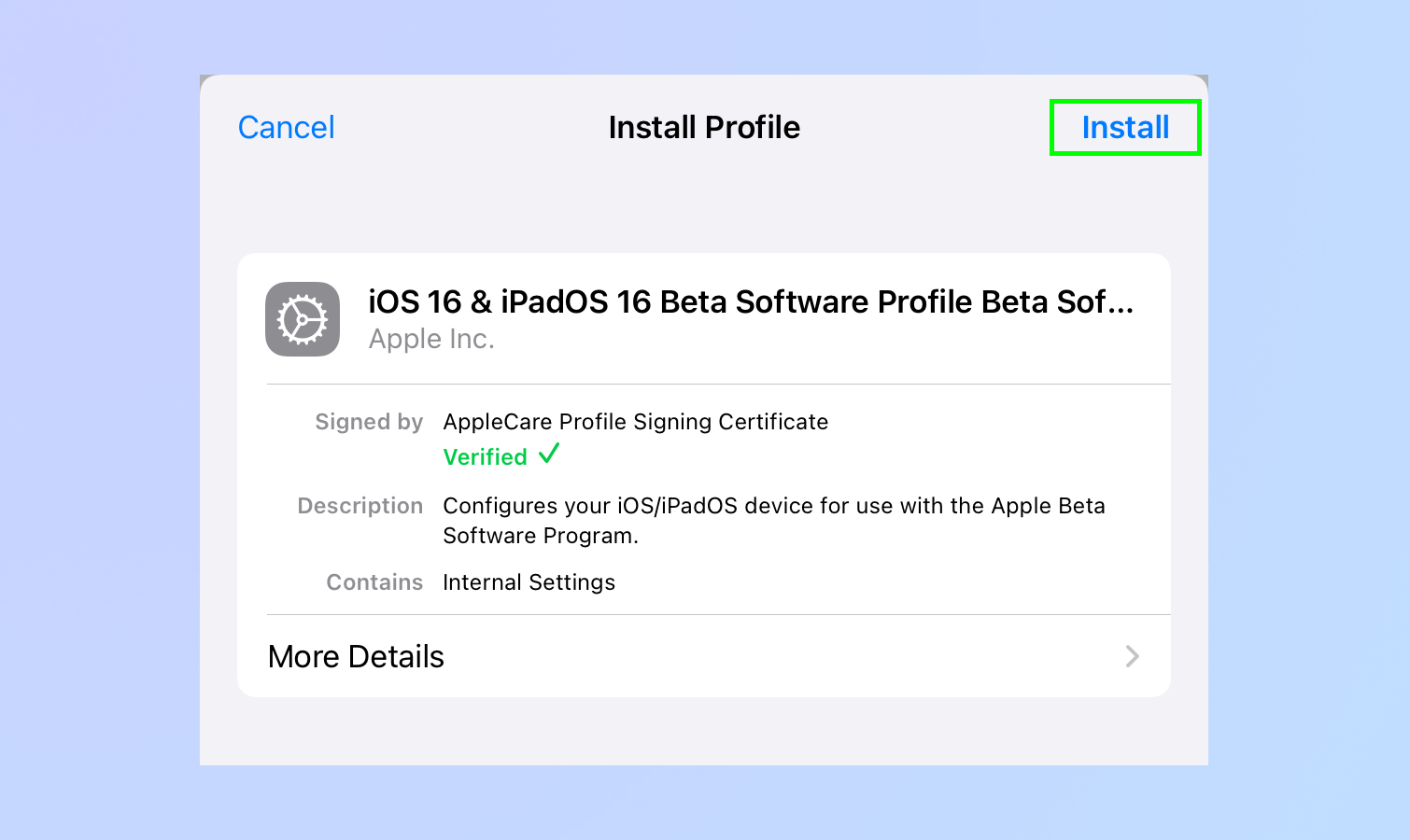Click AppleCare Profile Signing Certificate text
Screen dimensions: 1410x840
point(636,422)
